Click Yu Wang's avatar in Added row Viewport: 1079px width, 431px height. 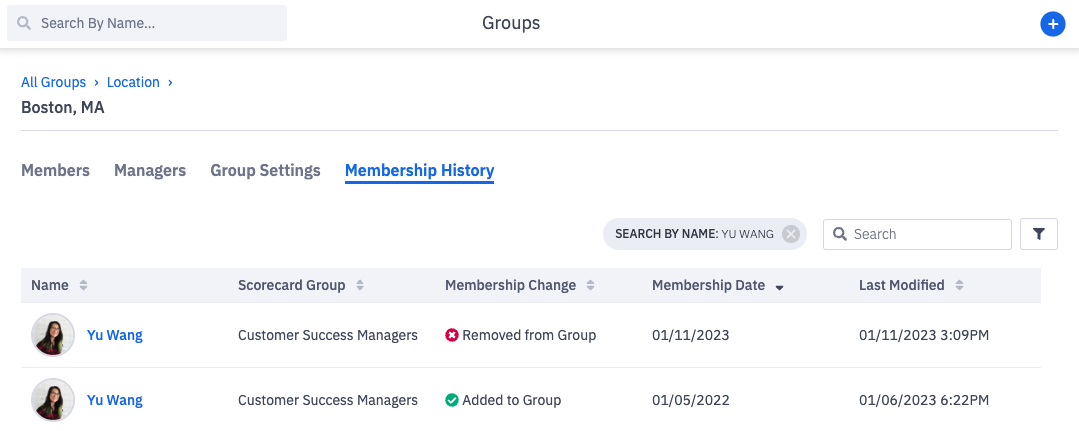53,400
